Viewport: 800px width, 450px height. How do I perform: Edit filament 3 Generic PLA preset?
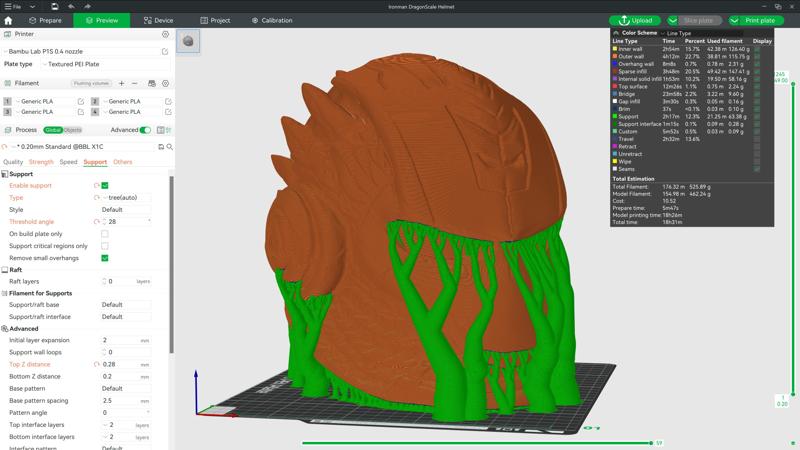[x=81, y=112]
